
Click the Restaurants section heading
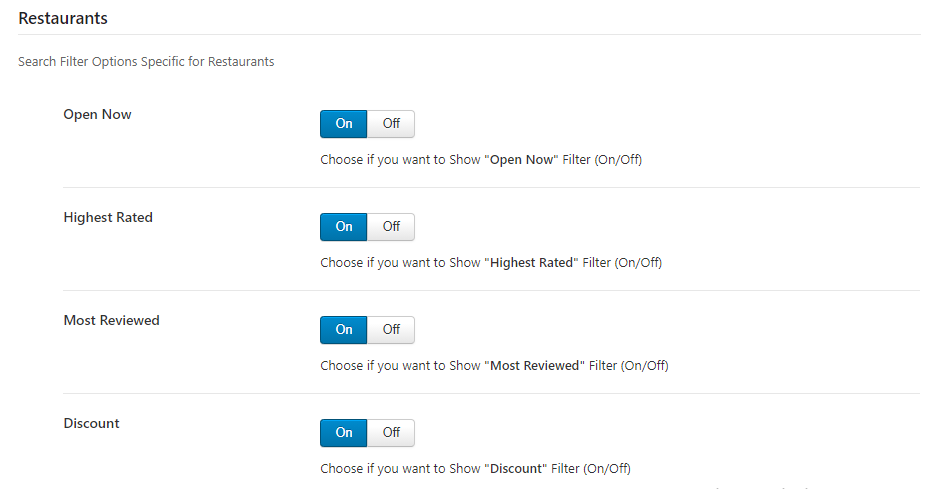[63, 18]
